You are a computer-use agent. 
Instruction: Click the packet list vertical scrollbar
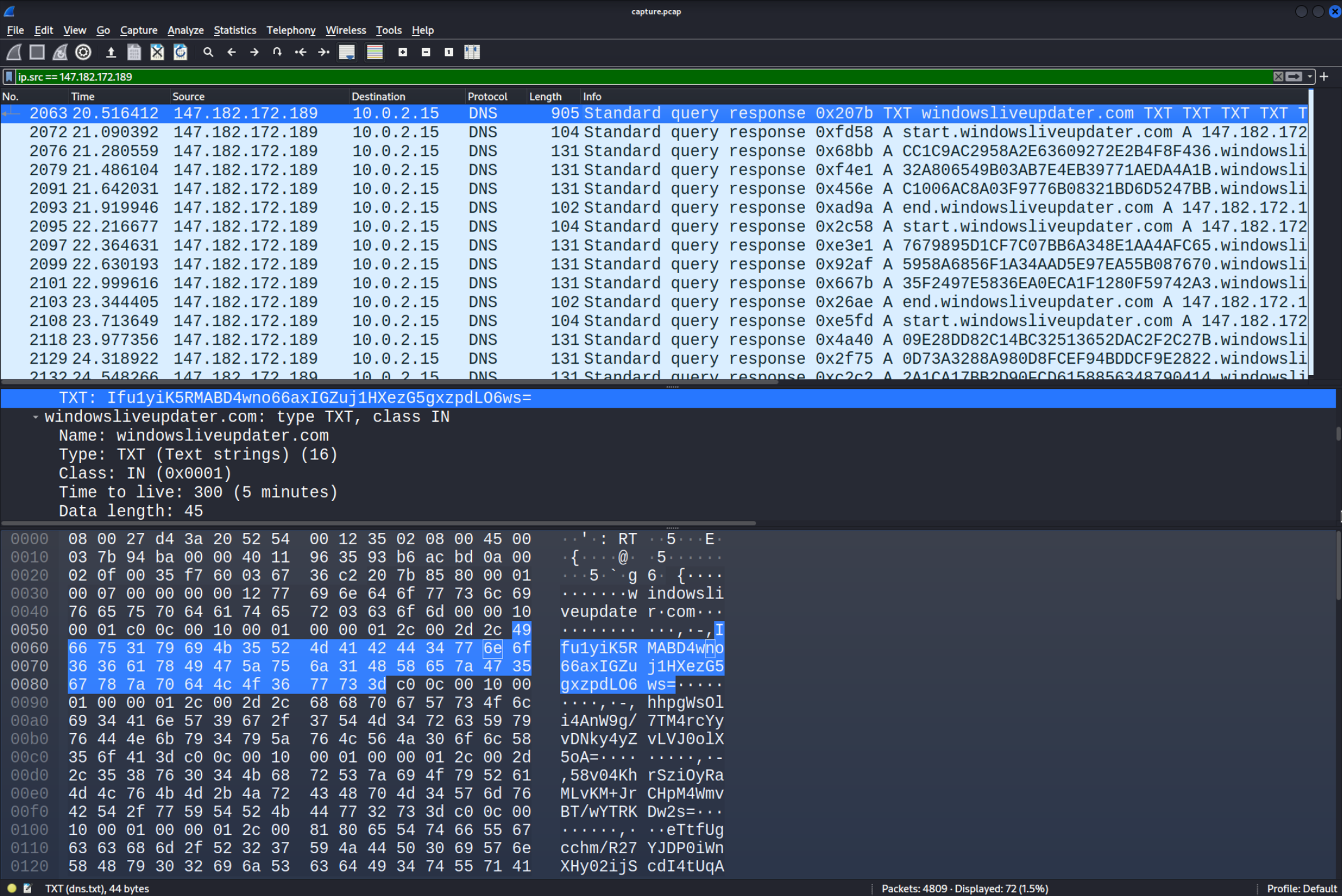click(1311, 233)
